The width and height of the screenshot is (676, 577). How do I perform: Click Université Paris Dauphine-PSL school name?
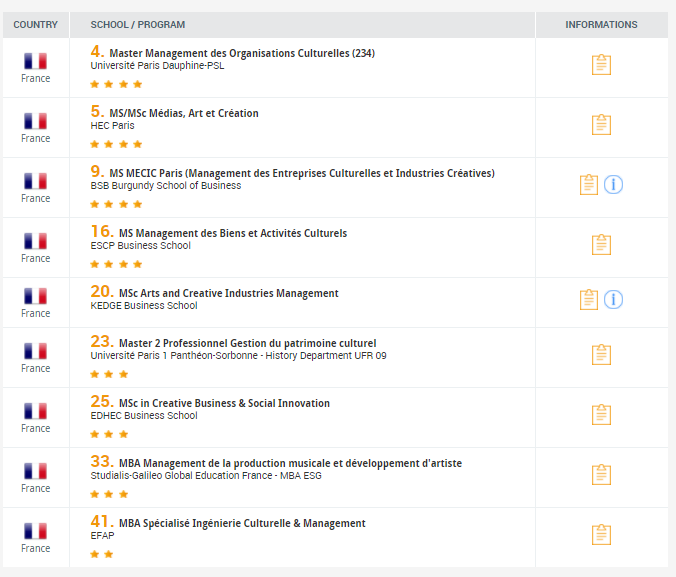[157, 66]
